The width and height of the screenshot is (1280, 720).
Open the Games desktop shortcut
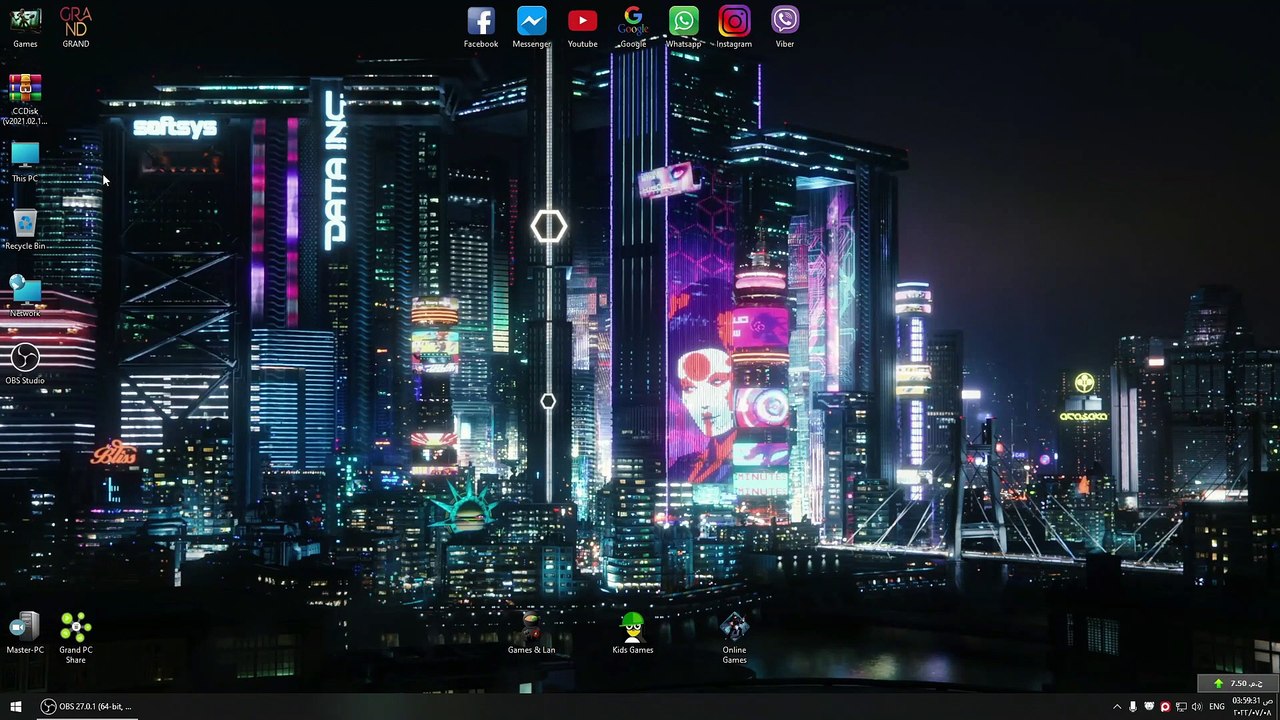pos(25,27)
